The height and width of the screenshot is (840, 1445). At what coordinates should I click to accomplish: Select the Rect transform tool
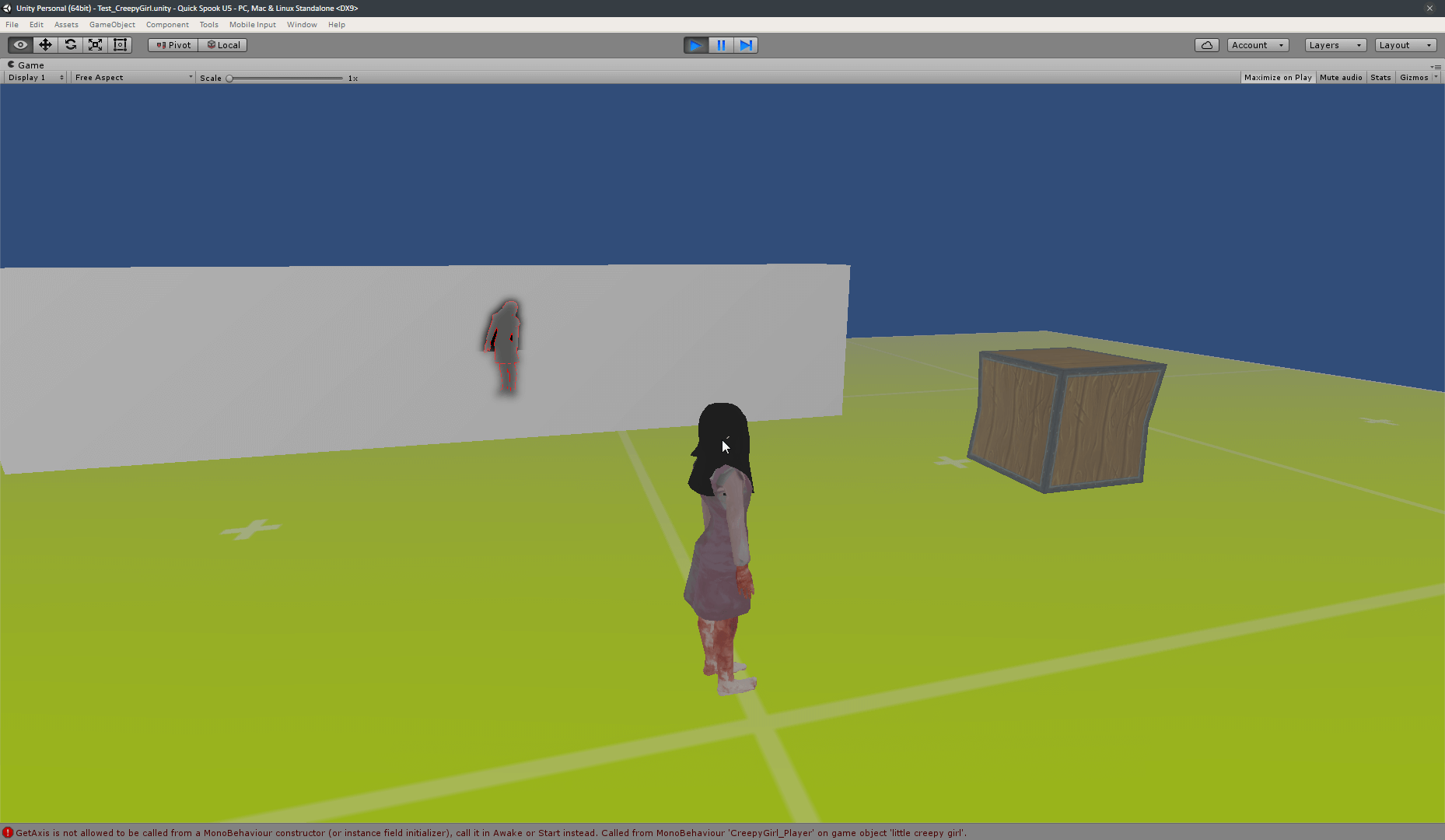coord(120,45)
